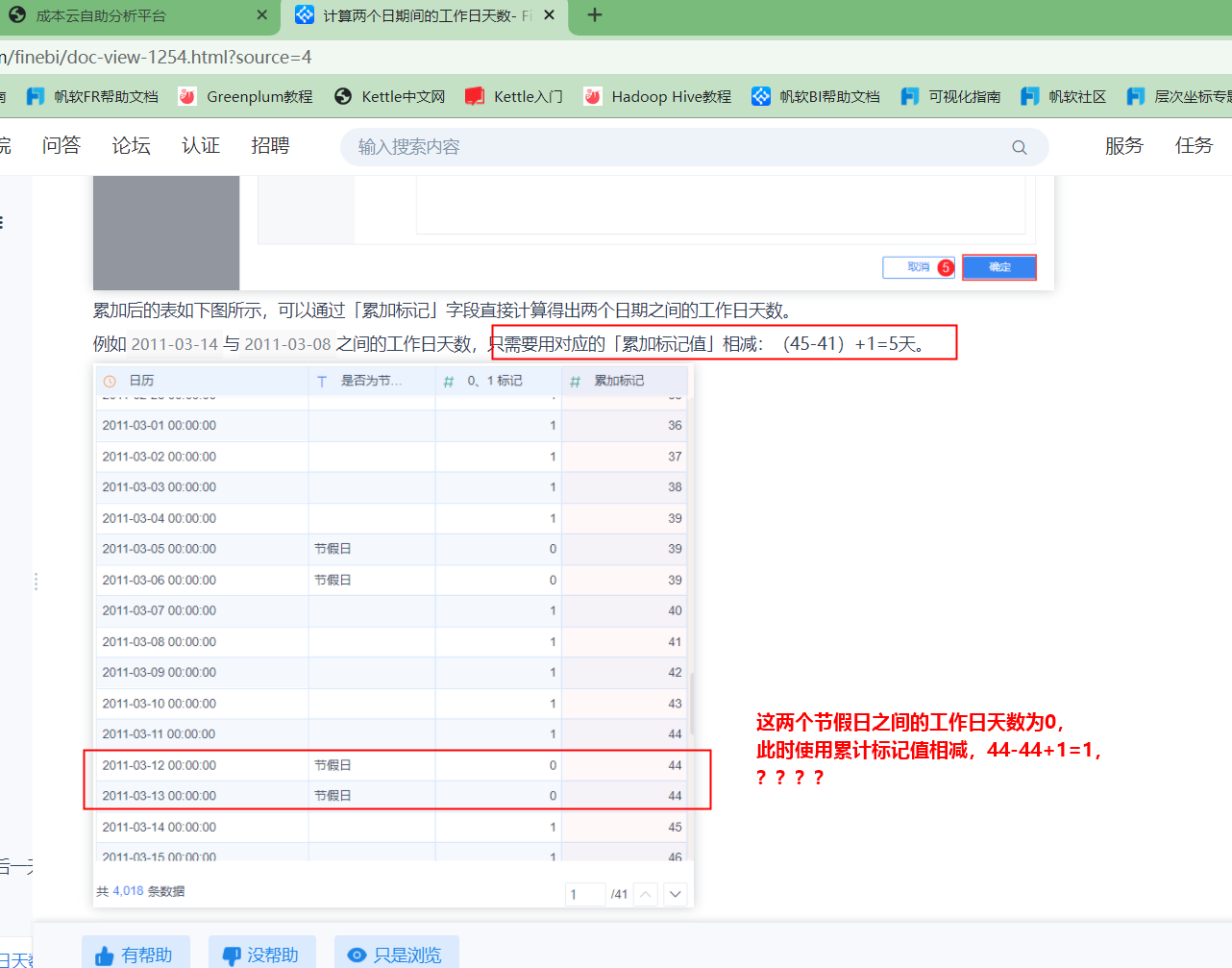
Task: Select the 2011-03-01 00:00:00 row
Action: [x=392, y=426]
